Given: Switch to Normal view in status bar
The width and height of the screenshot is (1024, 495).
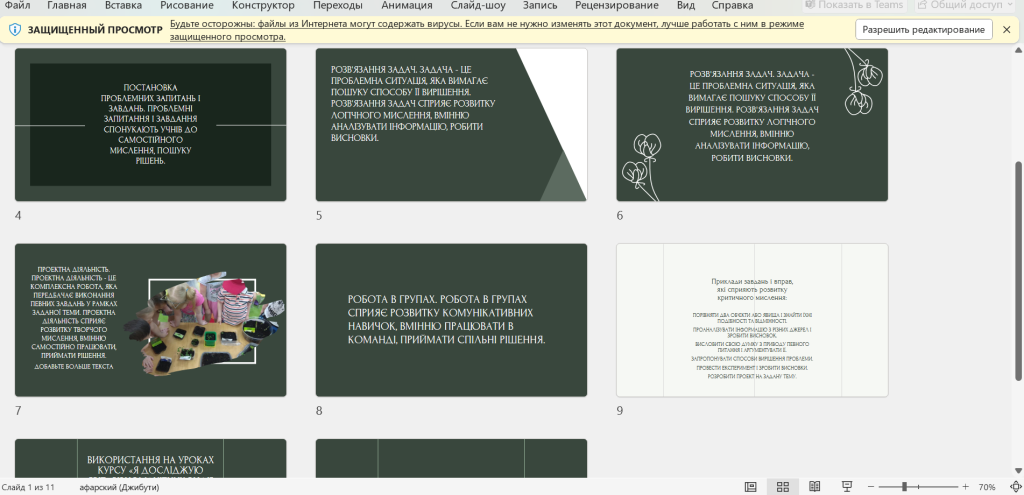Looking at the screenshot, I should [x=751, y=487].
